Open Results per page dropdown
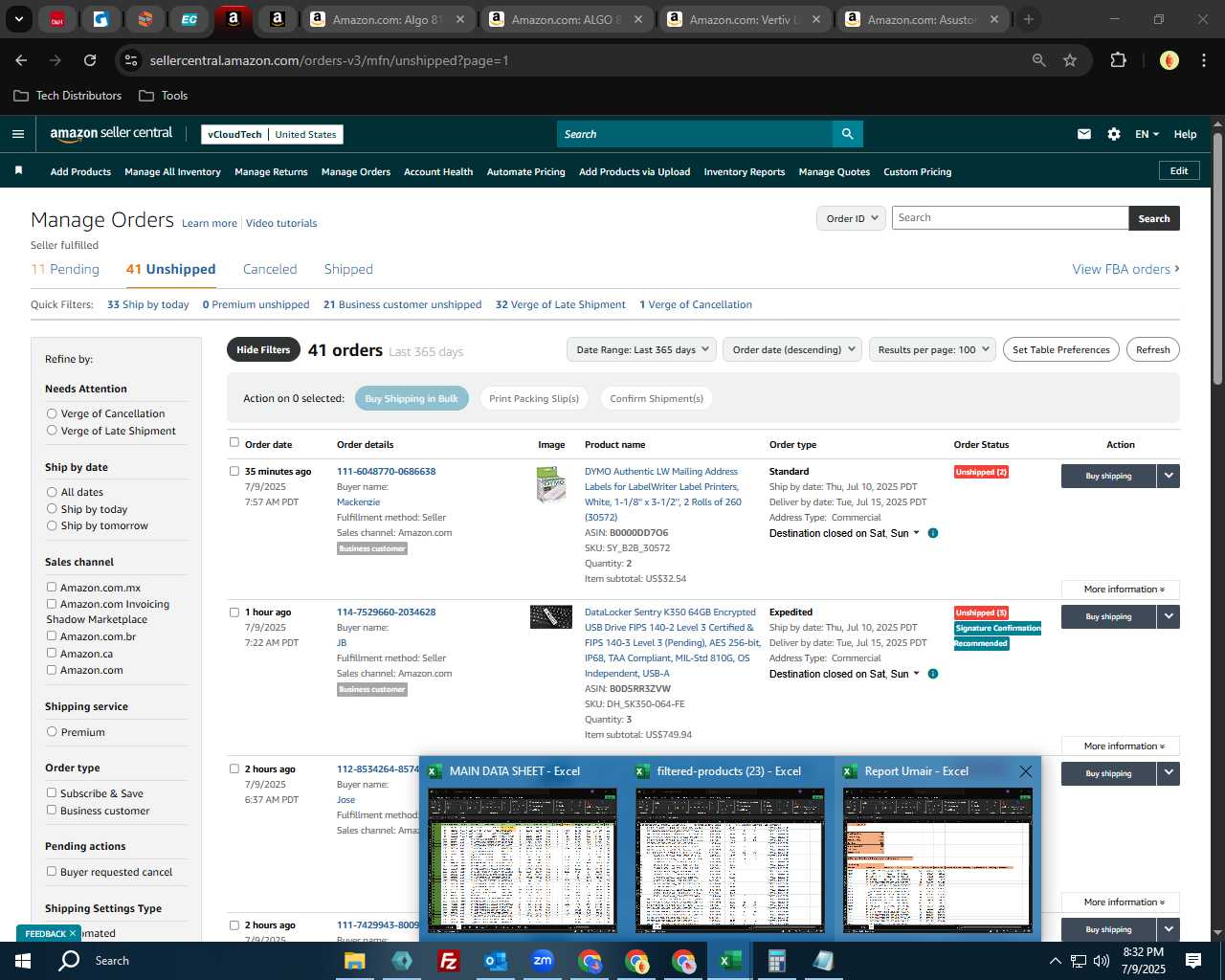 pos(933,349)
